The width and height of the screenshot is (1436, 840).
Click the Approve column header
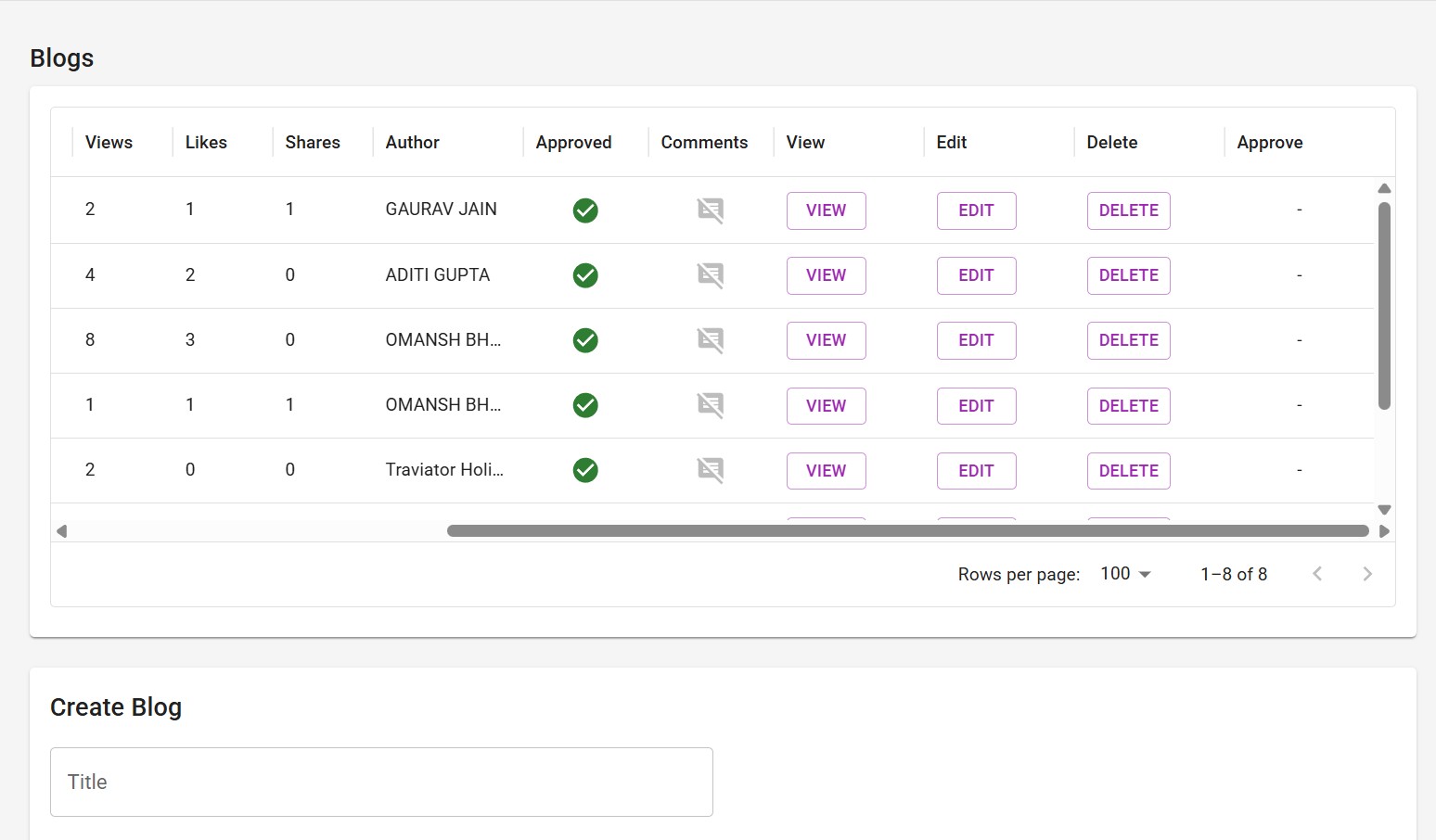(x=1270, y=142)
